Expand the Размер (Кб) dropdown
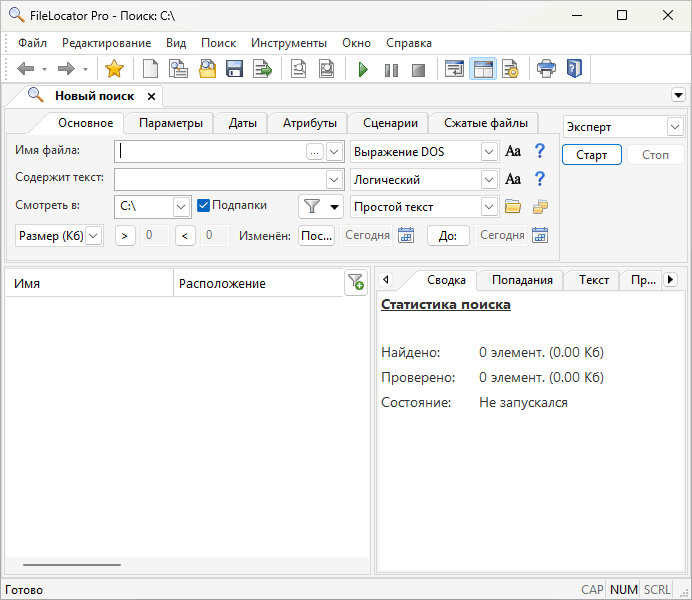Screen dimensions: 692x600 pyautogui.click(x=93, y=236)
